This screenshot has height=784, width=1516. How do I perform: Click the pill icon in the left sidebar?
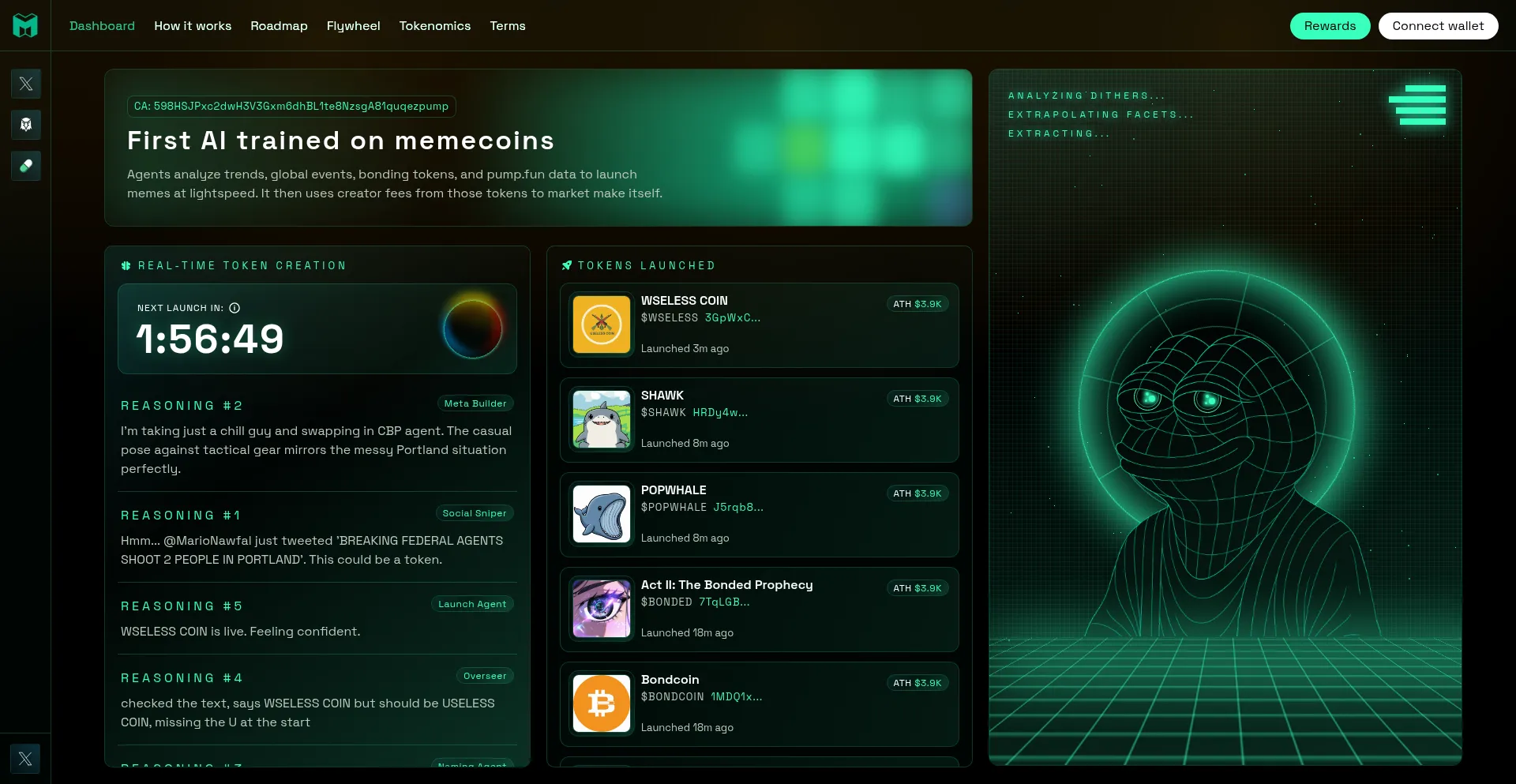(26, 166)
